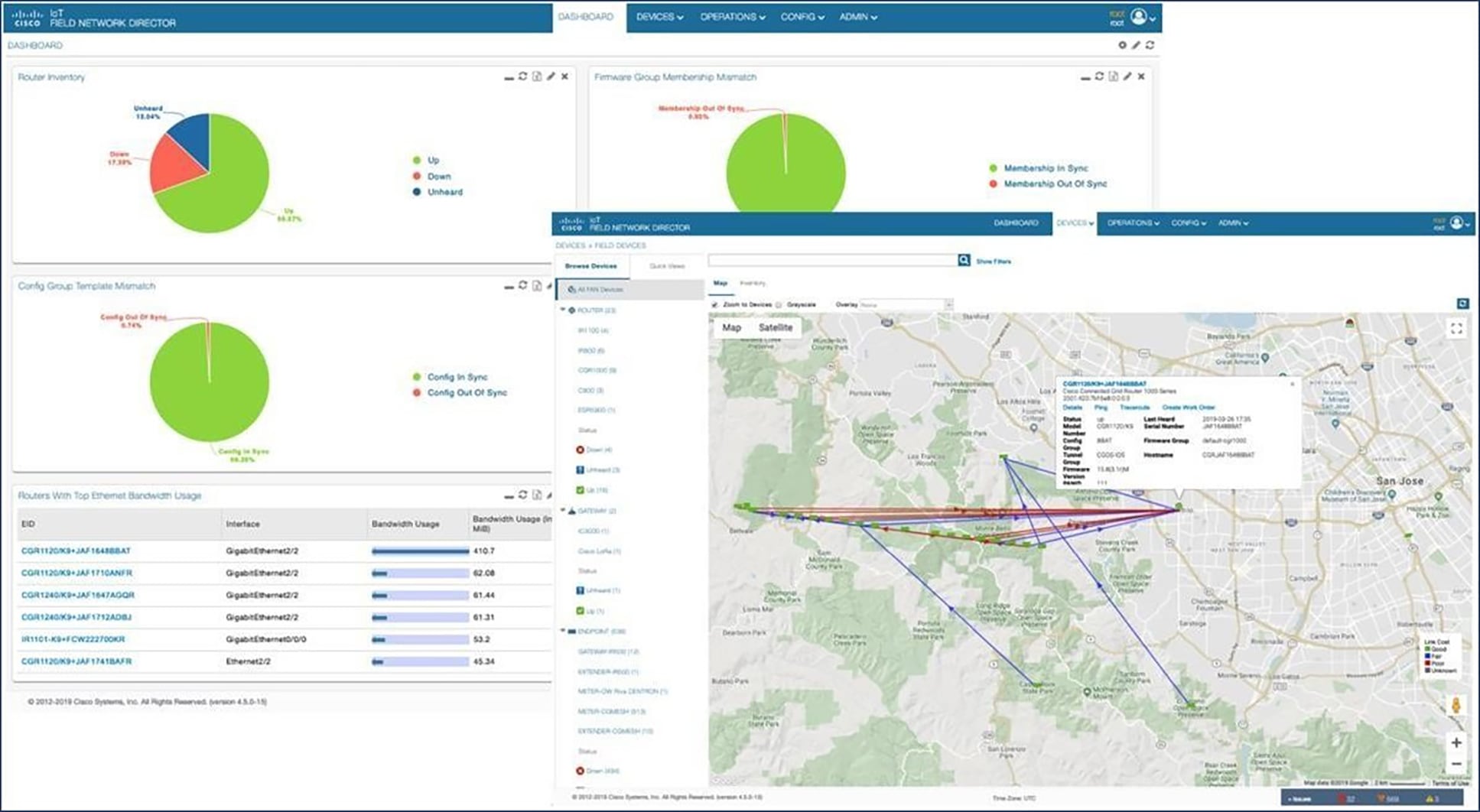Collapse the GATEWAY tree group

564,510
